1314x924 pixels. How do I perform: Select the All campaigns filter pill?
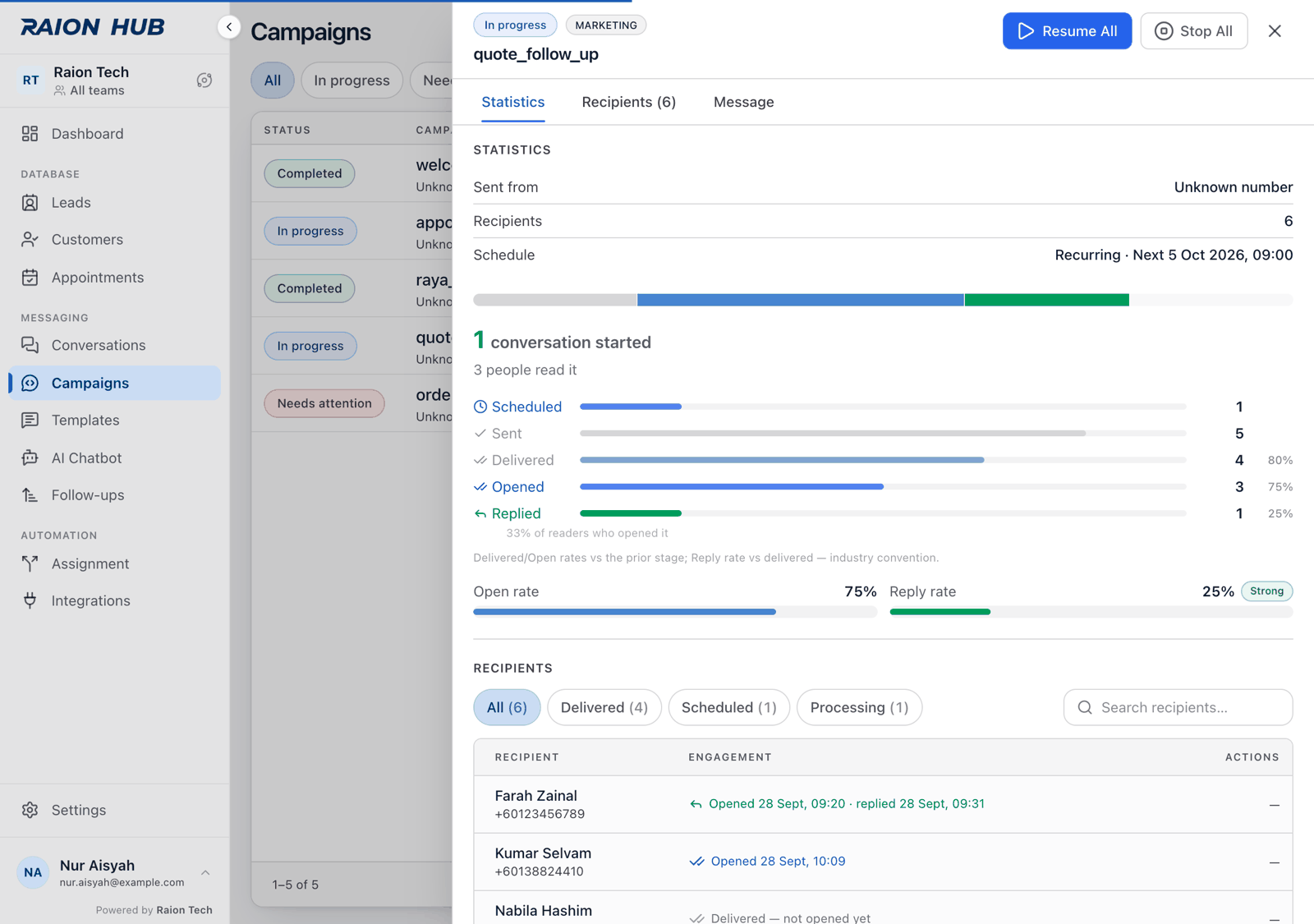[273, 80]
